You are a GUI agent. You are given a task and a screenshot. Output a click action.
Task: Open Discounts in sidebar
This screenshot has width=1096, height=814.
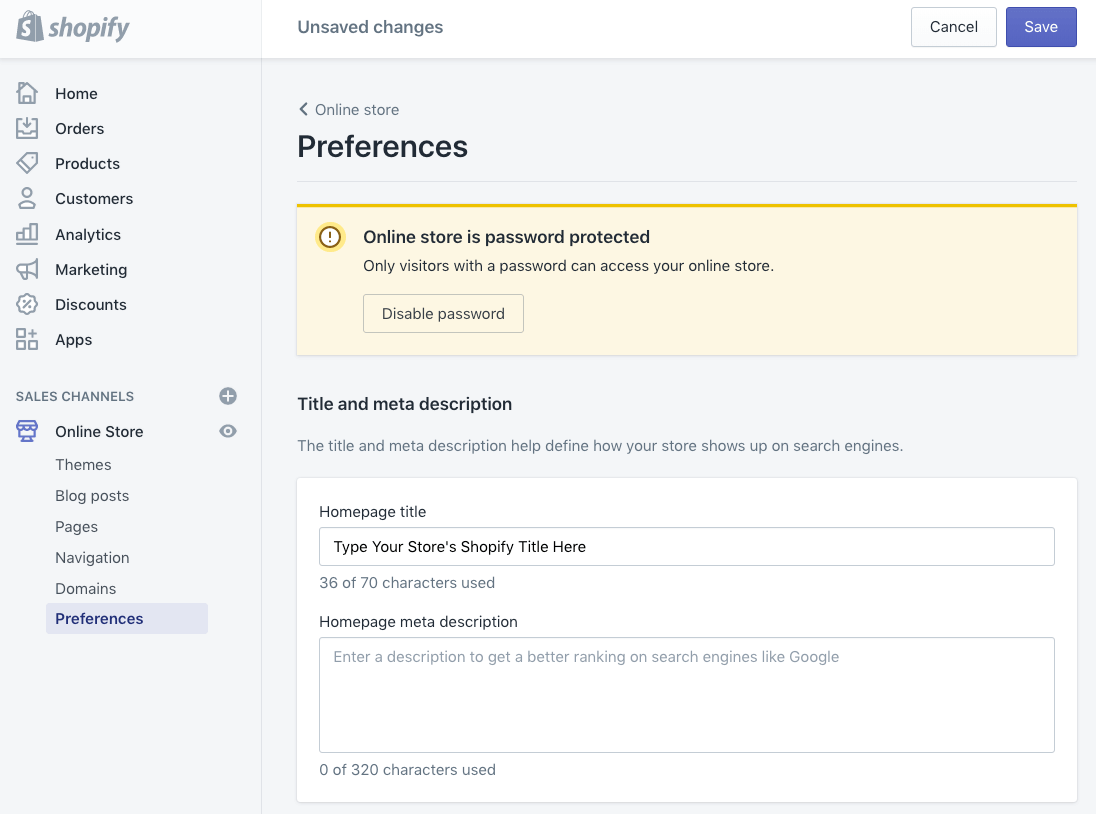point(91,305)
